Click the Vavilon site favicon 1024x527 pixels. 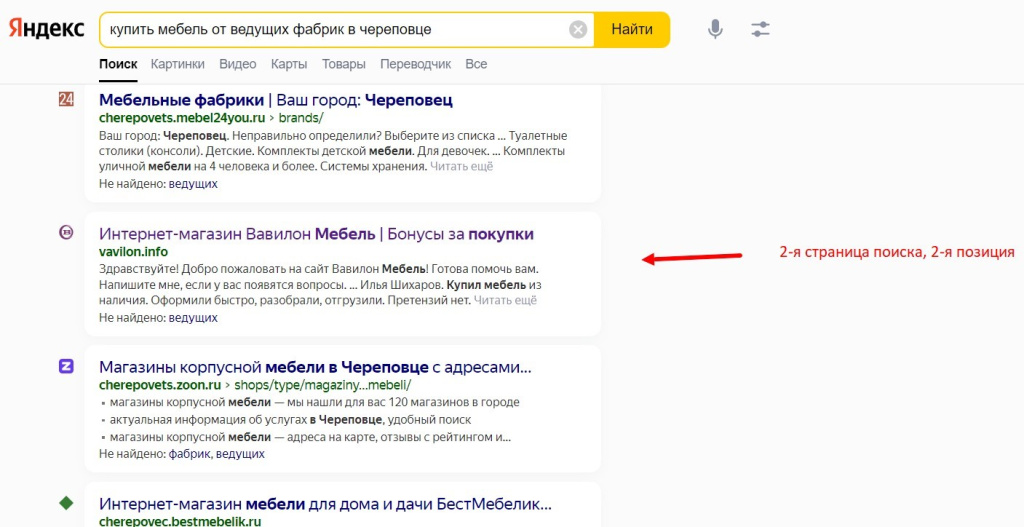[66, 232]
